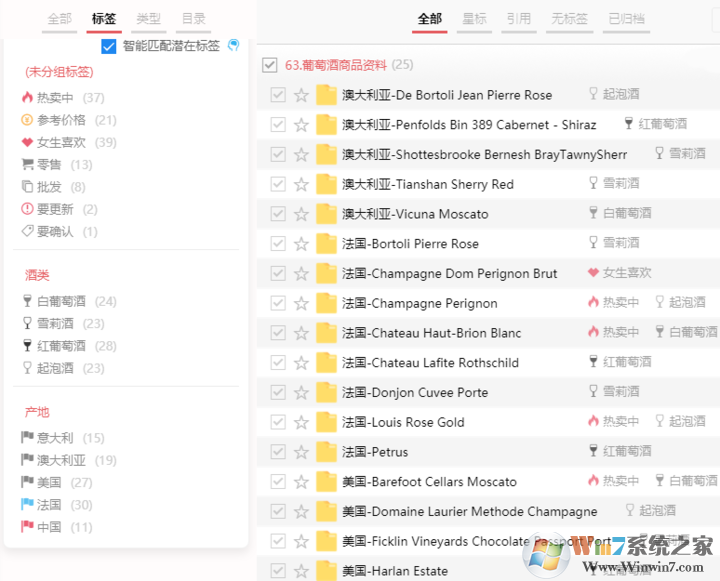Check the Donjon Cuvee Porte checkbox
This screenshot has width=720, height=581.
pyautogui.click(x=278, y=392)
